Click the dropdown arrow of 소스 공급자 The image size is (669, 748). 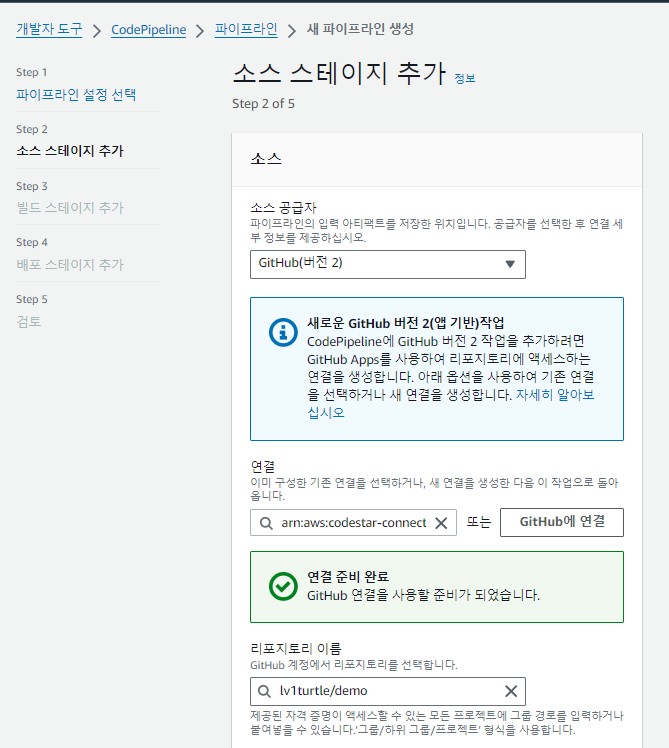[510, 264]
